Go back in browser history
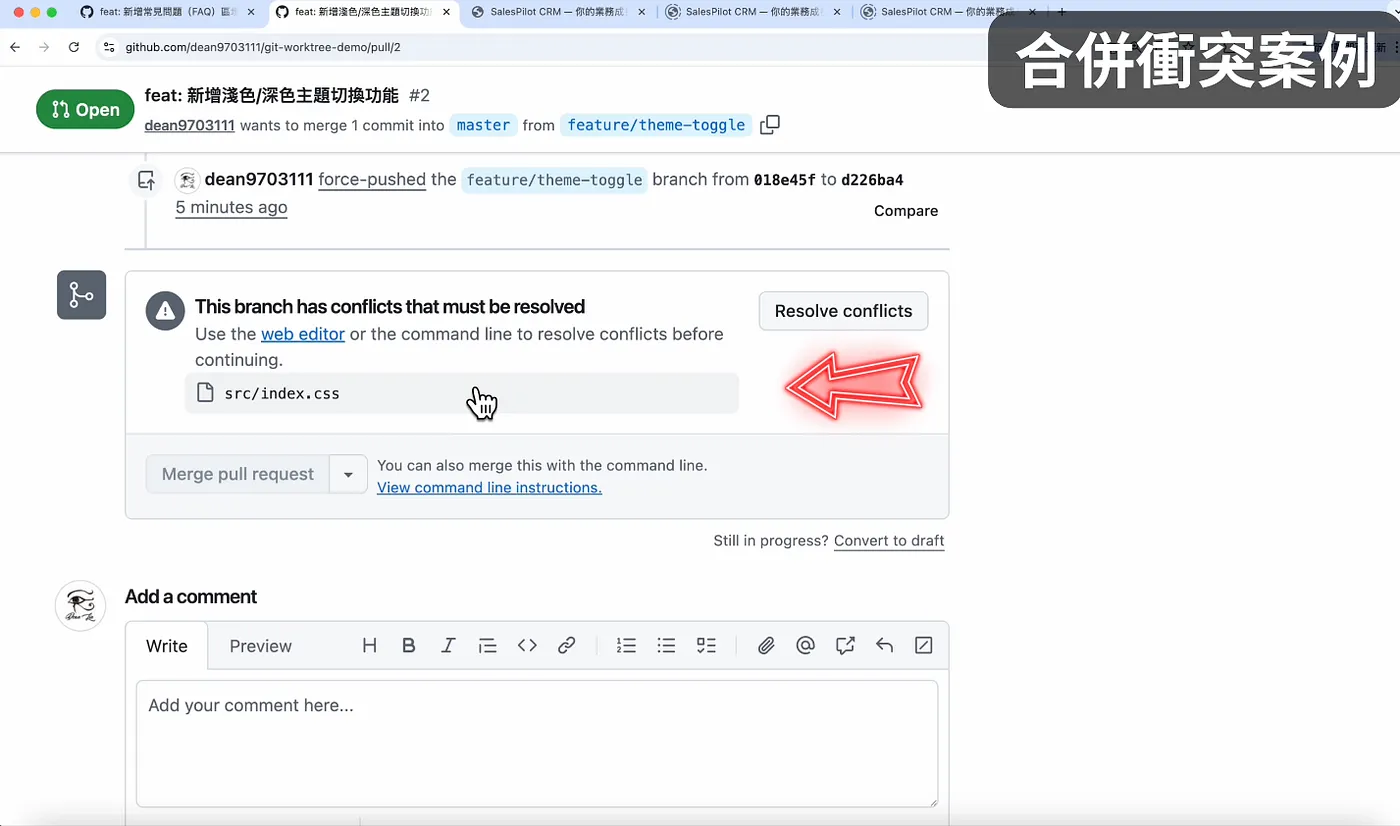The image size is (1400, 826). pyautogui.click(x=15, y=47)
